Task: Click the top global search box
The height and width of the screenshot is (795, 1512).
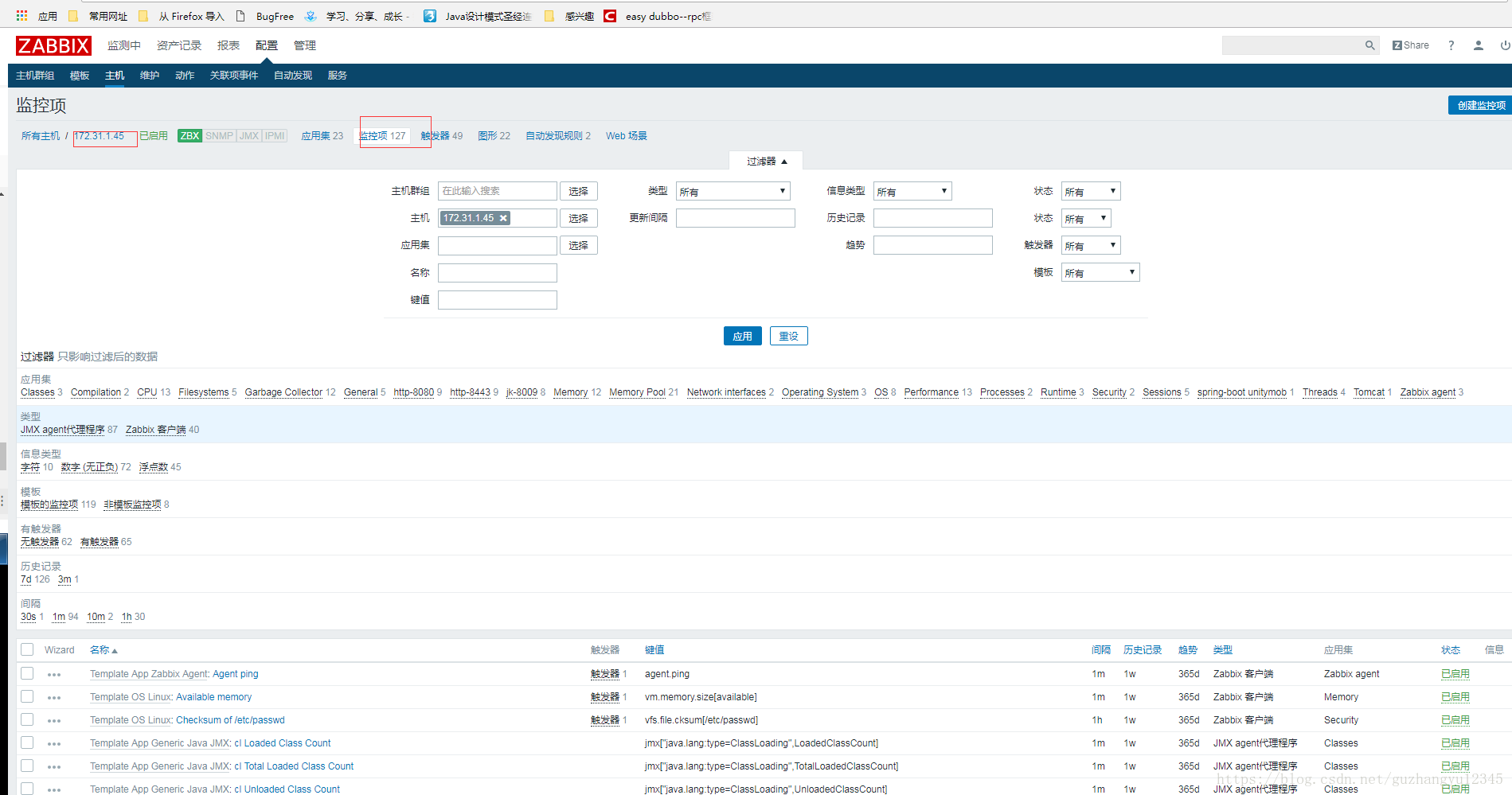Action: [x=1292, y=45]
